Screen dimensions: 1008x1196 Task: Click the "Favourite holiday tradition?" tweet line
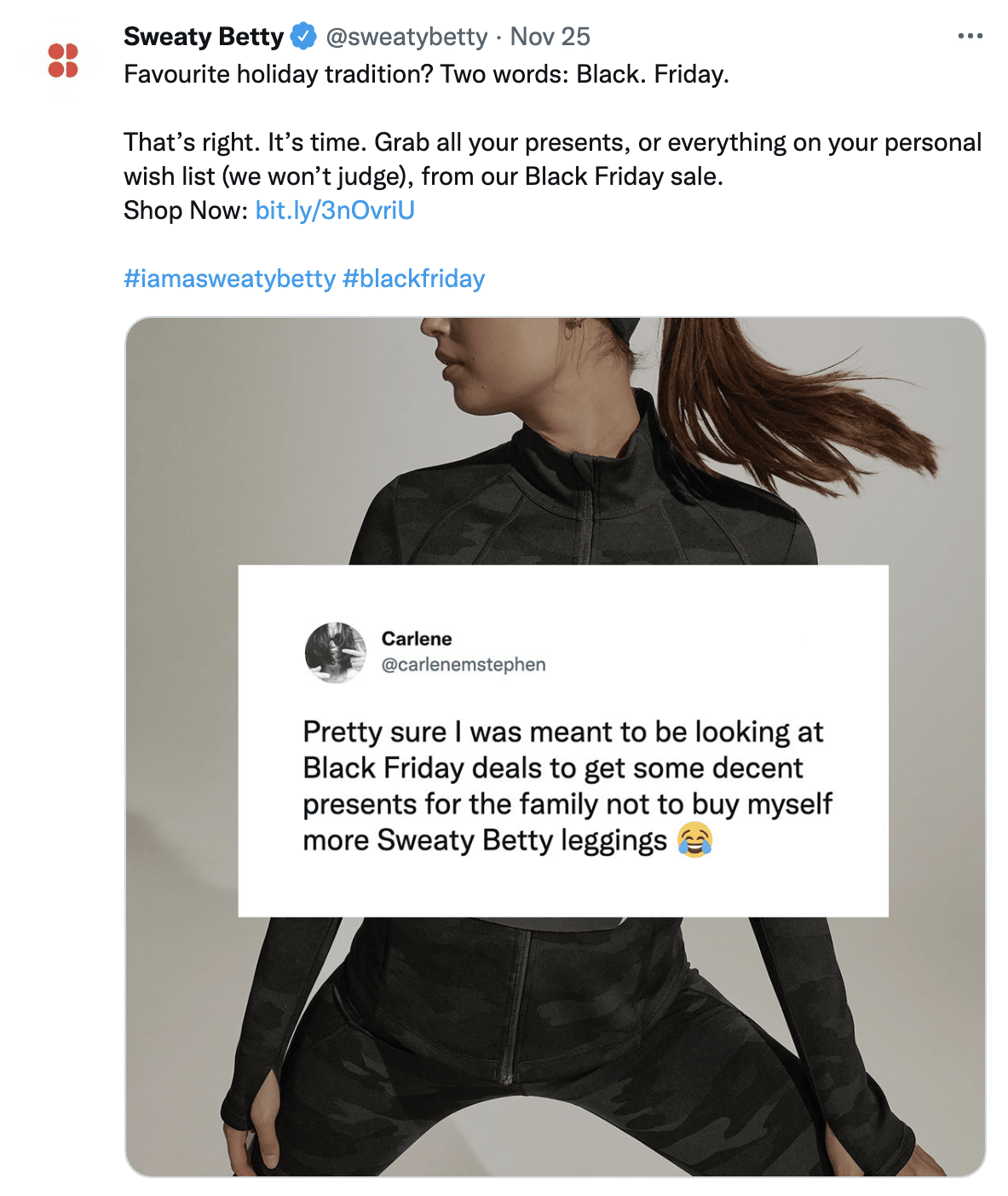pos(426,74)
